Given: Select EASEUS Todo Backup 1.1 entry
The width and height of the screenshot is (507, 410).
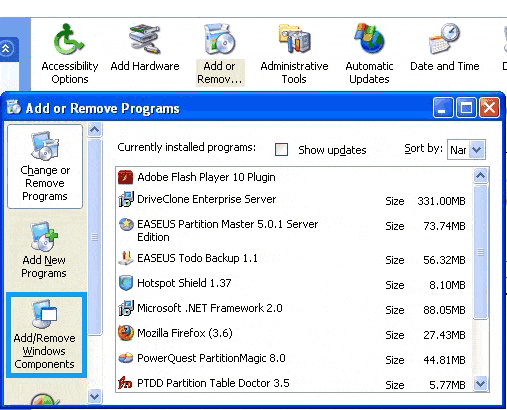Looking at the screenshot, I should click(x=294, y=258).
